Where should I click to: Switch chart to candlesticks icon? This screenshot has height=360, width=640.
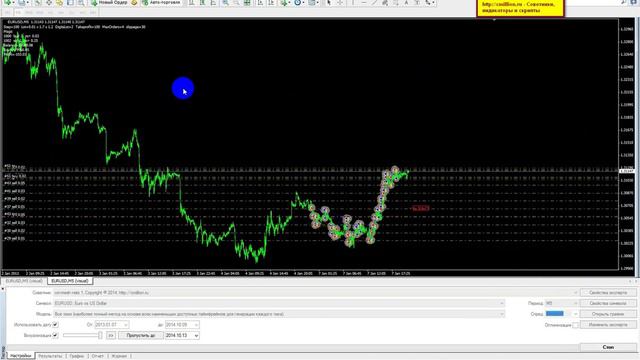click(x=202, y=2)
